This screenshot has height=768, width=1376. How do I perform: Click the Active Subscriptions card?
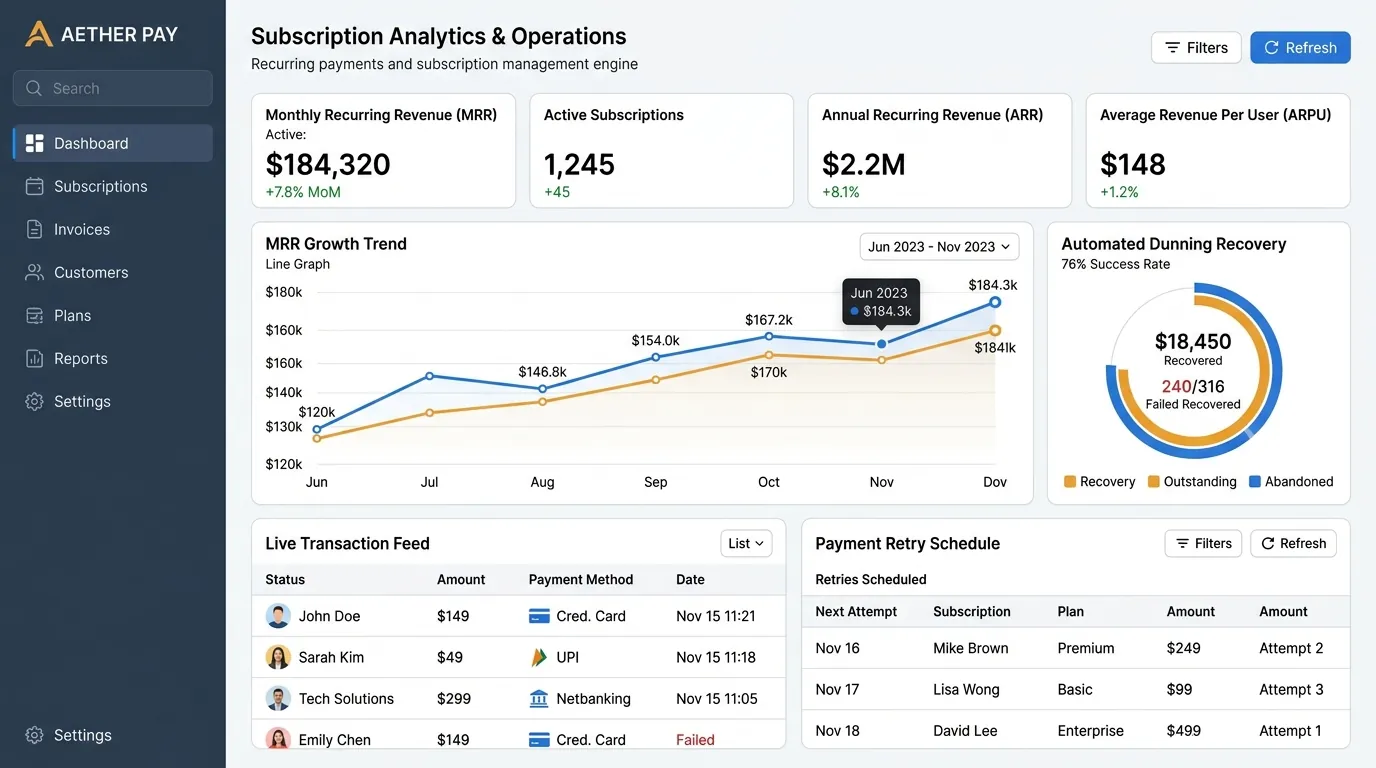coord(661,151)
